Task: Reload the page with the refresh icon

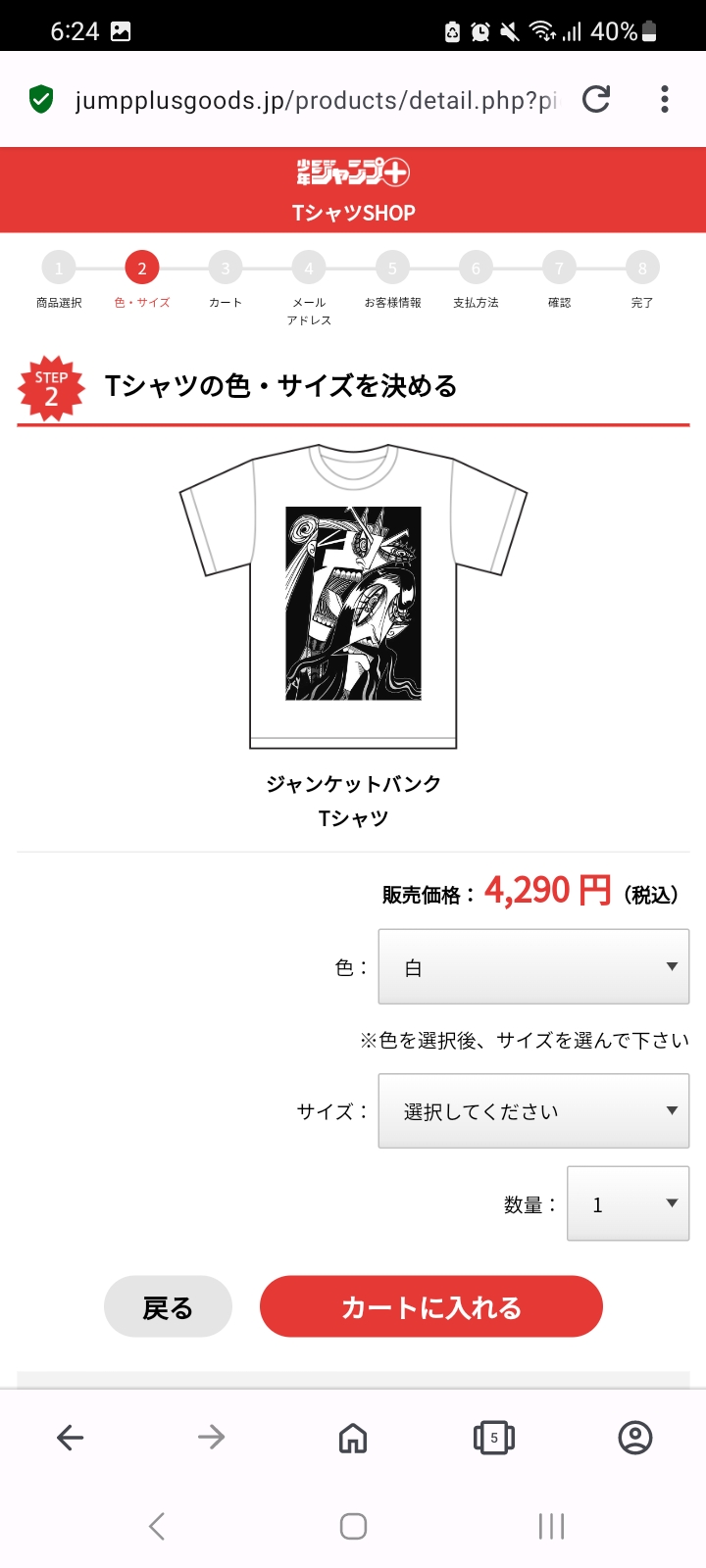Action: (596, 99)
